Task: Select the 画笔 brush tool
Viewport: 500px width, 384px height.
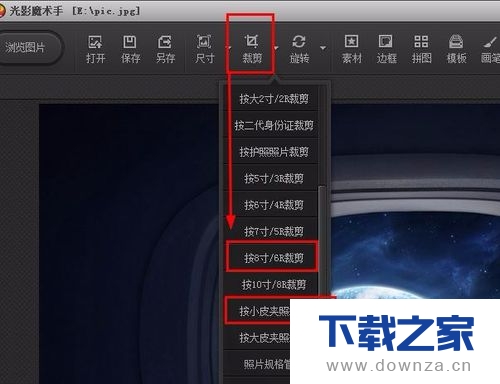Action: click(490, 49)
